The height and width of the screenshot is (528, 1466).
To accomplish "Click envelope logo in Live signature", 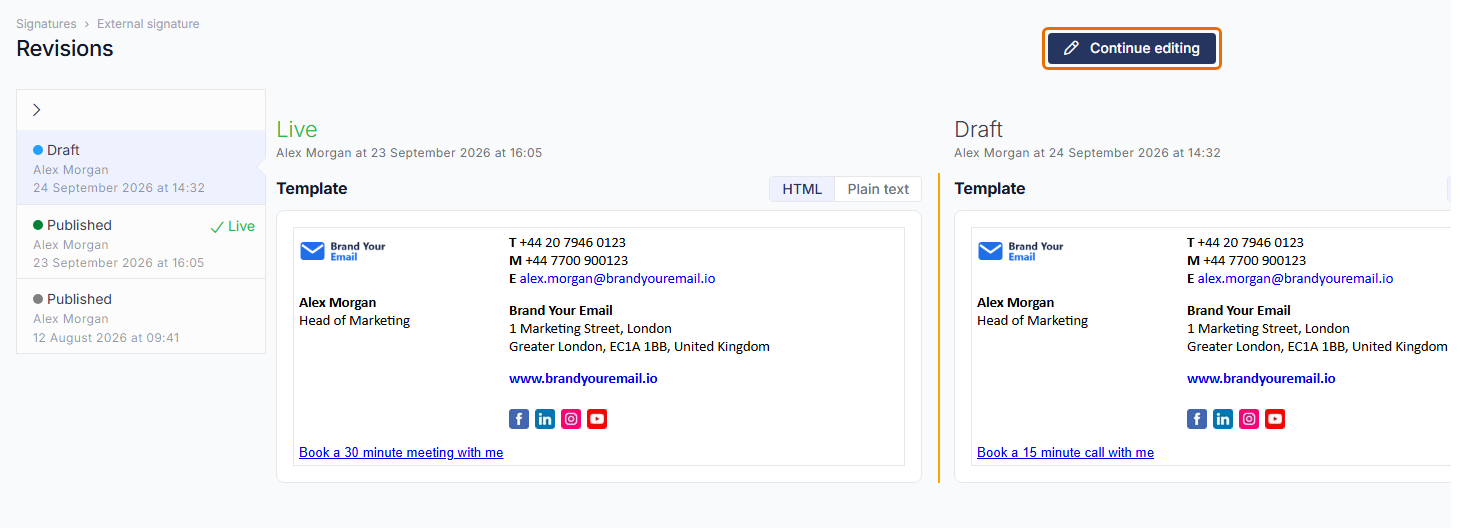I will [x=313, y=251].
